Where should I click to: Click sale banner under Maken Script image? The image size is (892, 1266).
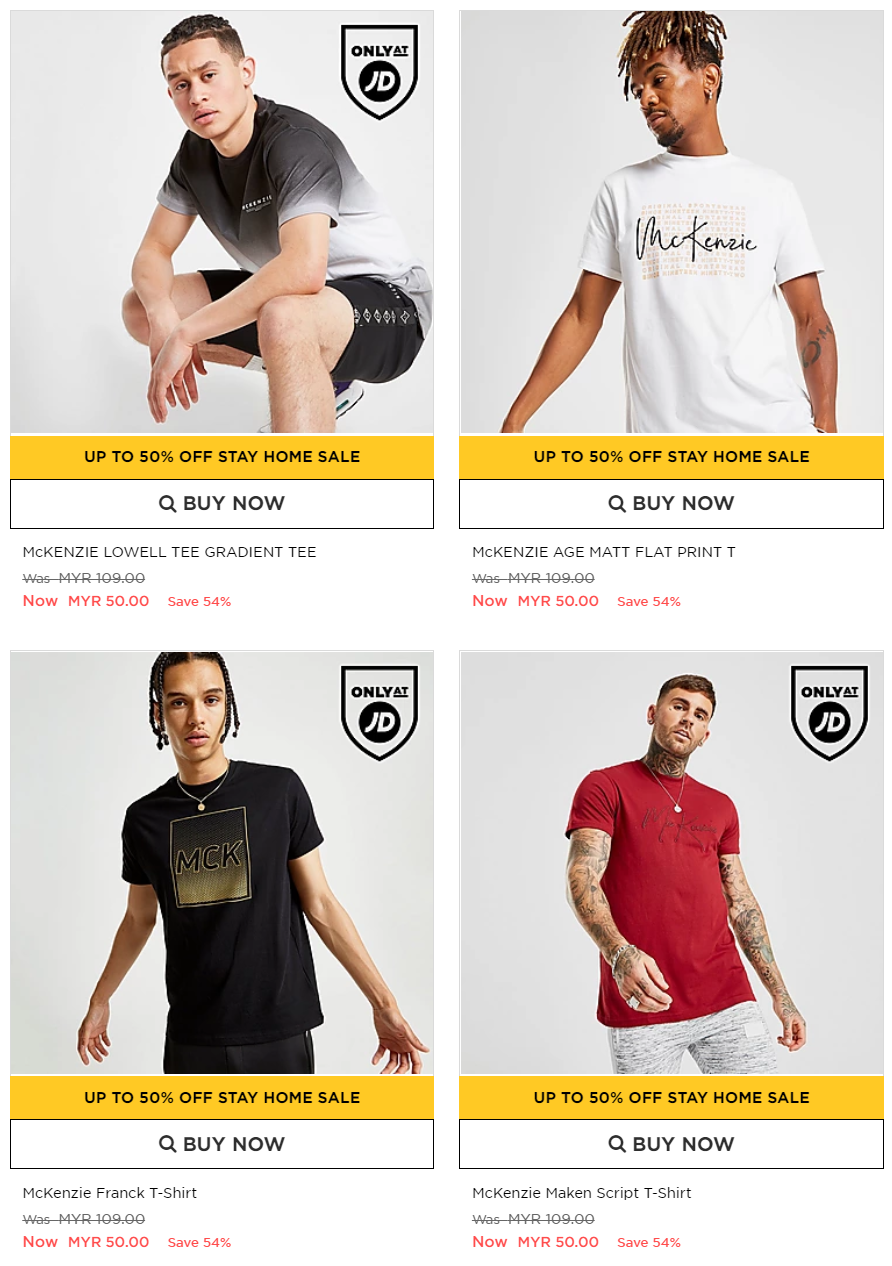[x=672, y=1098]
